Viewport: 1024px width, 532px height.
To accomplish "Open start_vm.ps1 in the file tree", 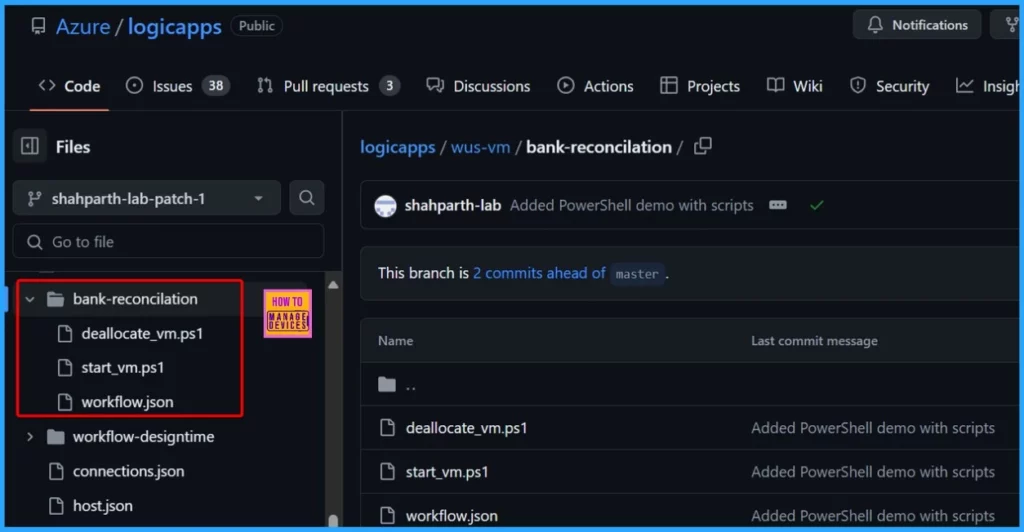I will 122,368.
